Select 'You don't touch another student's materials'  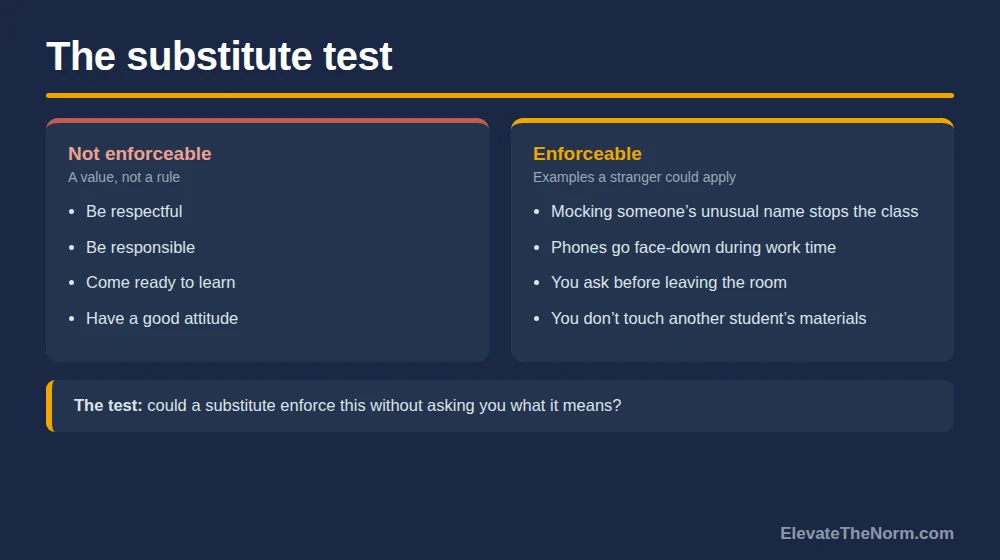click(709, 318)
